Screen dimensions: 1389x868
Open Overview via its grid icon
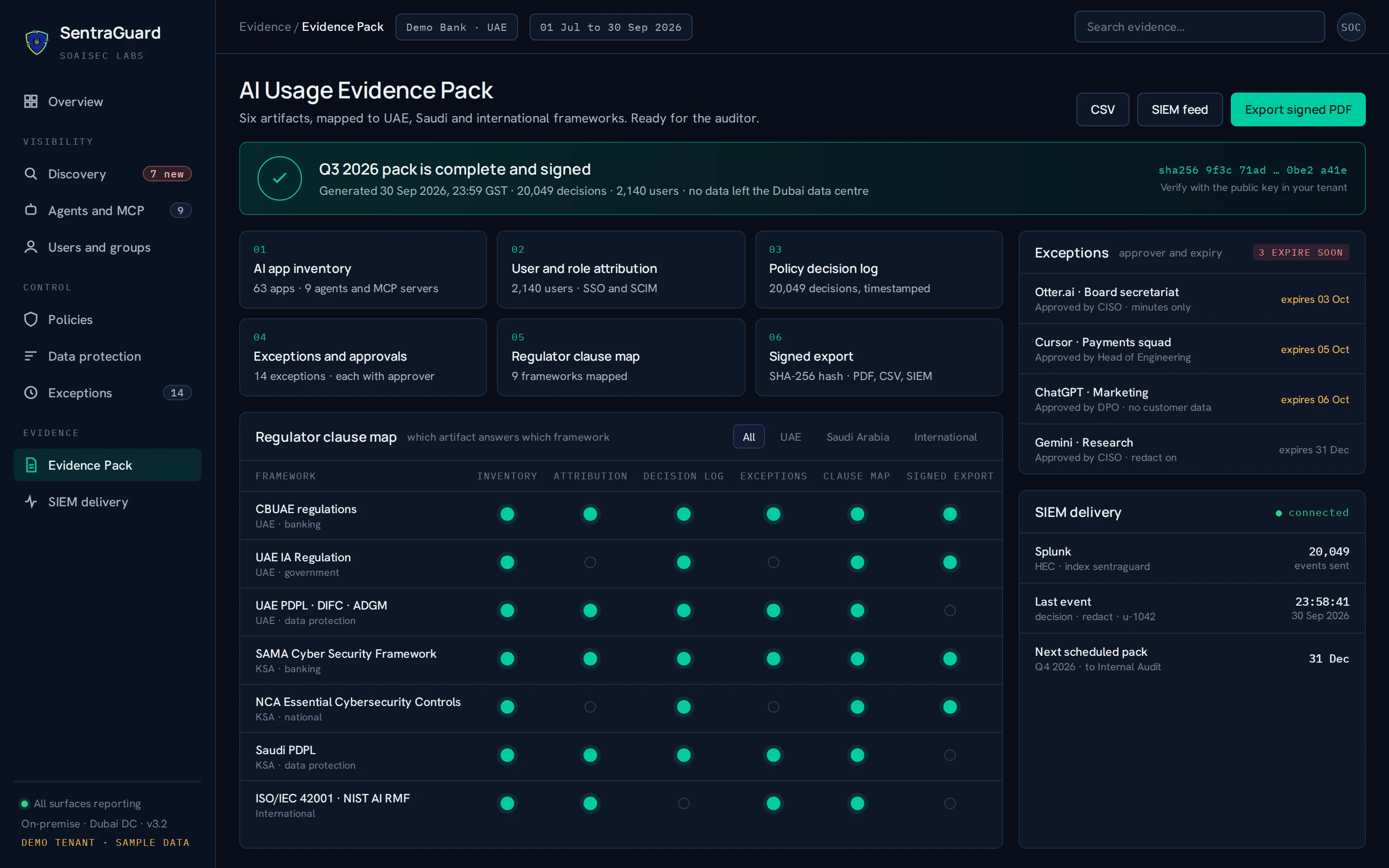(x=31, y=102)
